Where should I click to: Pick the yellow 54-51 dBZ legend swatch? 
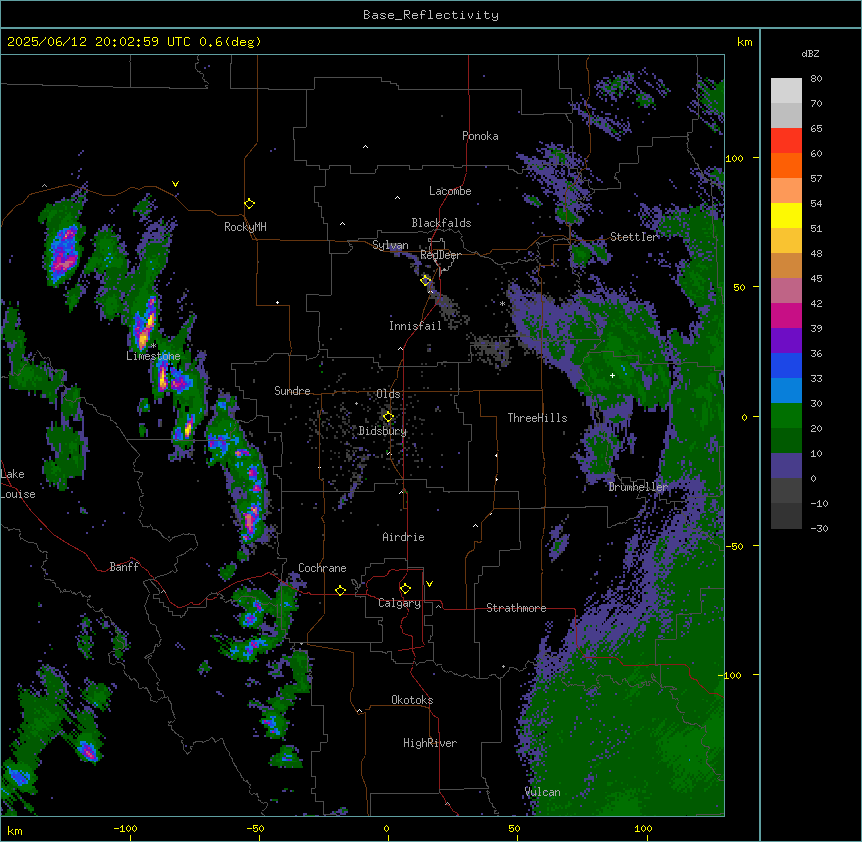(x=786, y=216)
